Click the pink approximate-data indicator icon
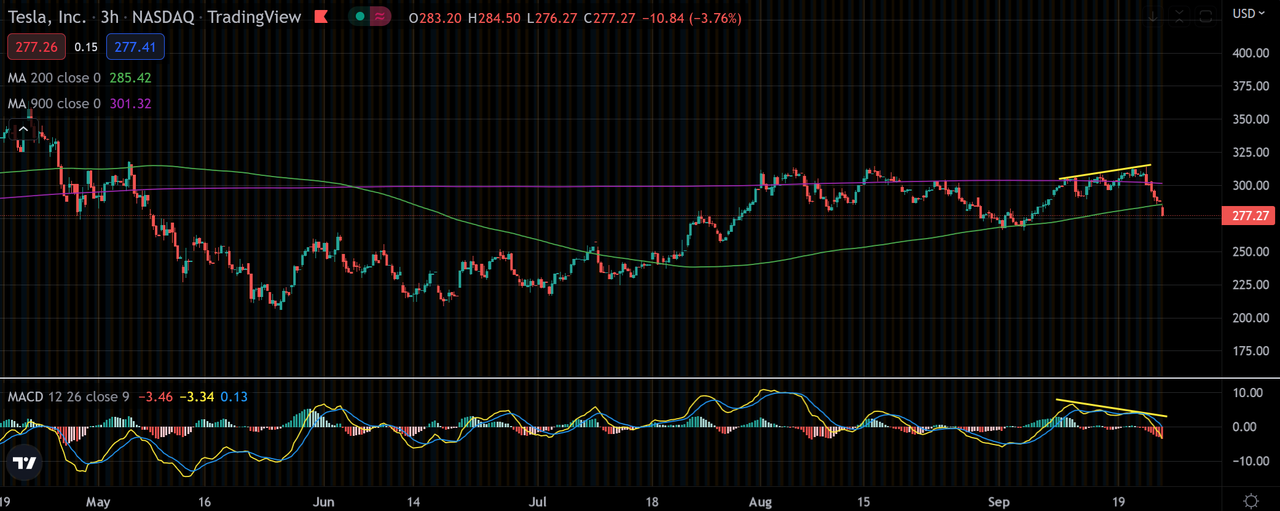The width and height of the screenshot is (1280, 511). pyautogui.click(x=380, y=16)
